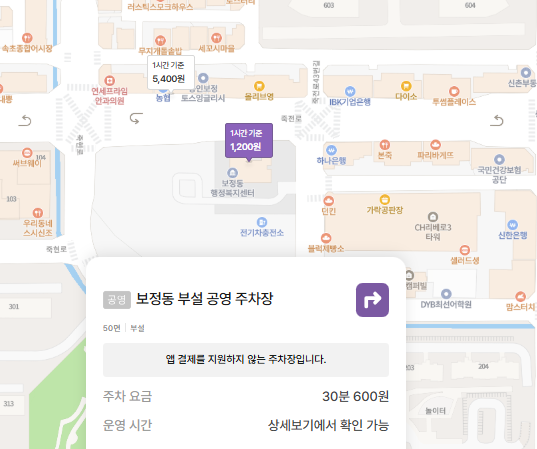Tap the 우리동네 스시신즈 restaurant icon
The height and width of the screenshot is (449, 537).
click(38, 213)
